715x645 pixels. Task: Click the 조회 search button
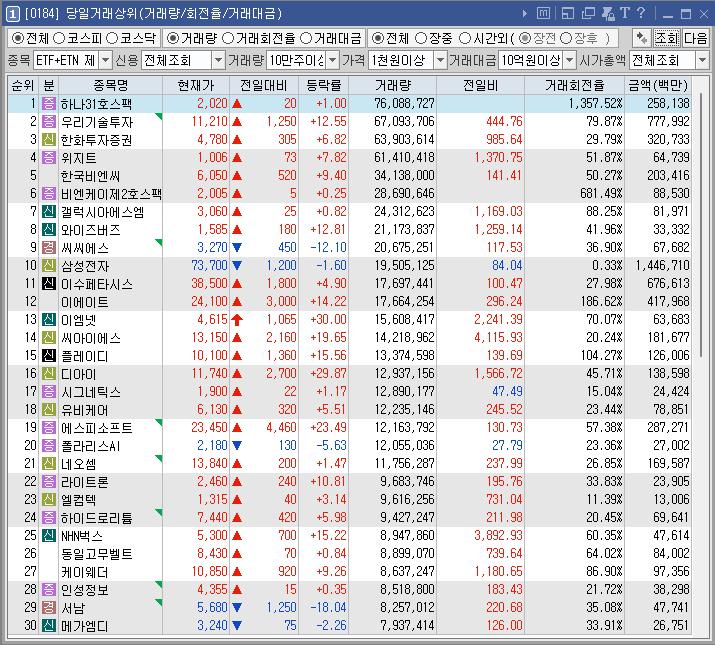coord(667,38)
